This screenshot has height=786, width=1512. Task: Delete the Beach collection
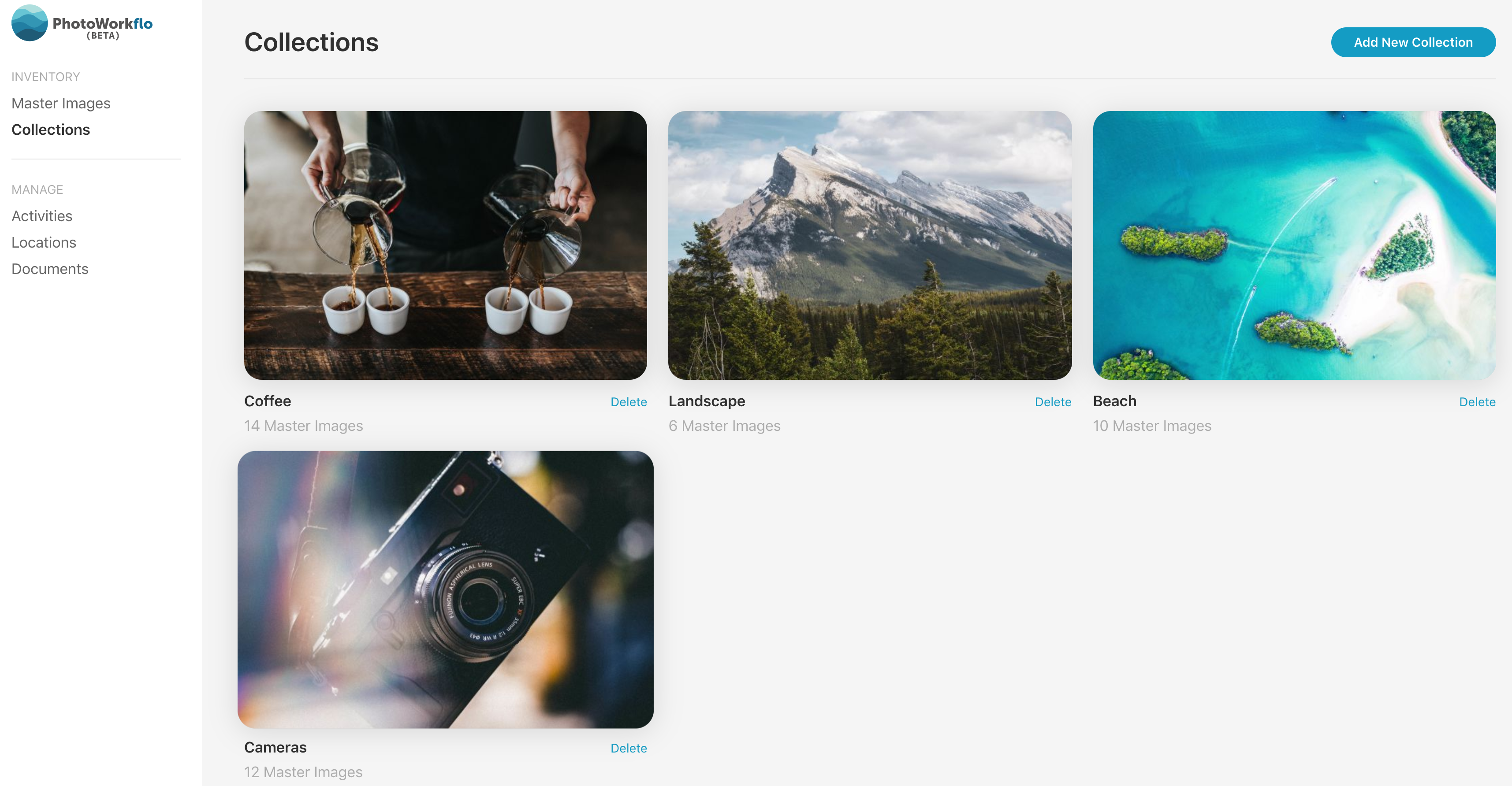pos(1477,401)
